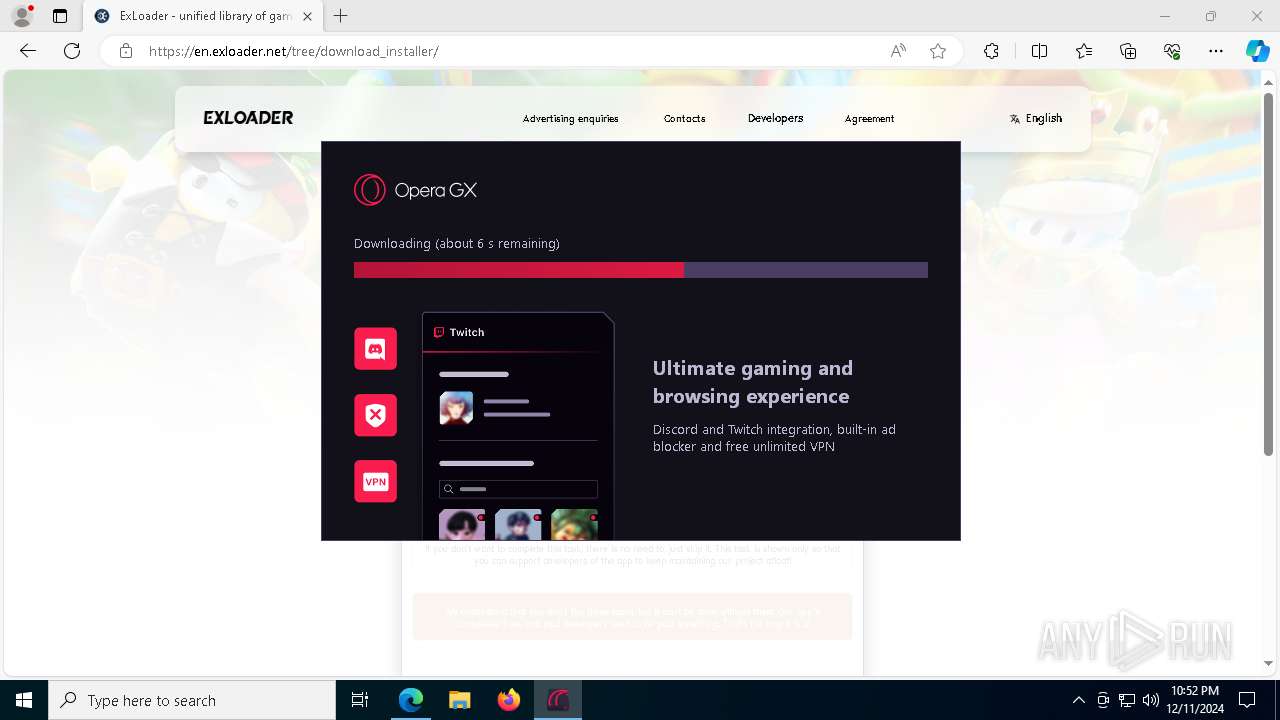Click the streamer avatar in the Twitch panel
The height and width of the screenshot is (720, 1280).
pos(456,408)
